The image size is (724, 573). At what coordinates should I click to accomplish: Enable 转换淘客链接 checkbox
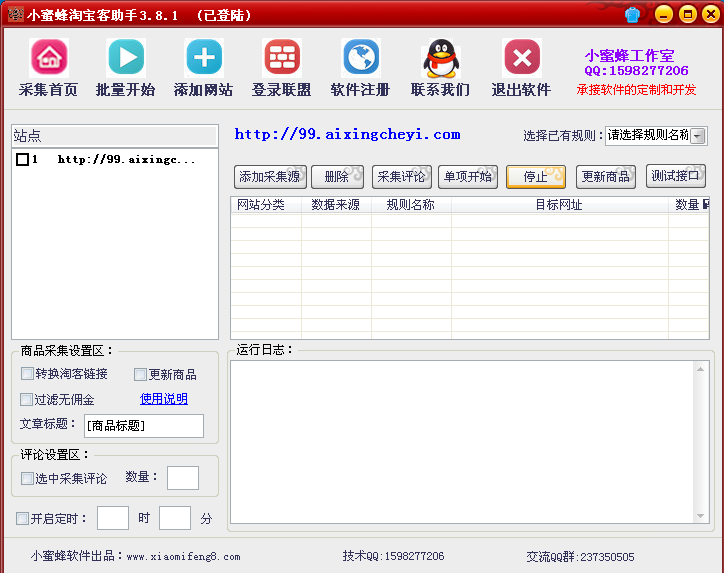27,374
